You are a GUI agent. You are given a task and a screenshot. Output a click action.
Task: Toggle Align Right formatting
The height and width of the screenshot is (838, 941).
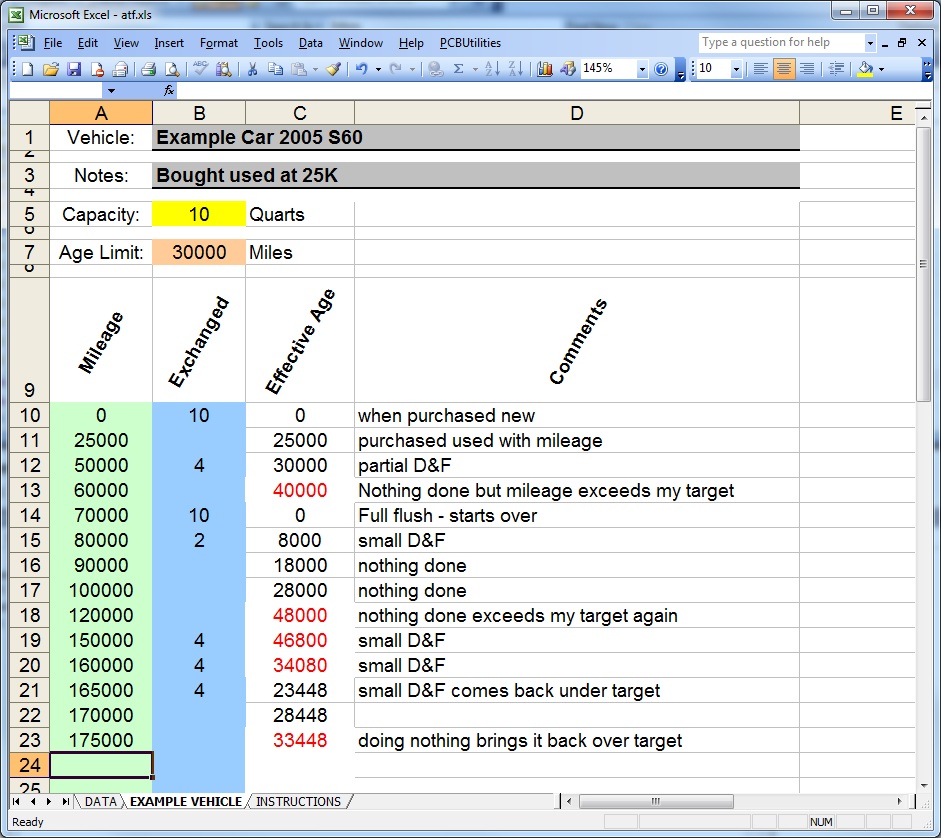(807, 69)
